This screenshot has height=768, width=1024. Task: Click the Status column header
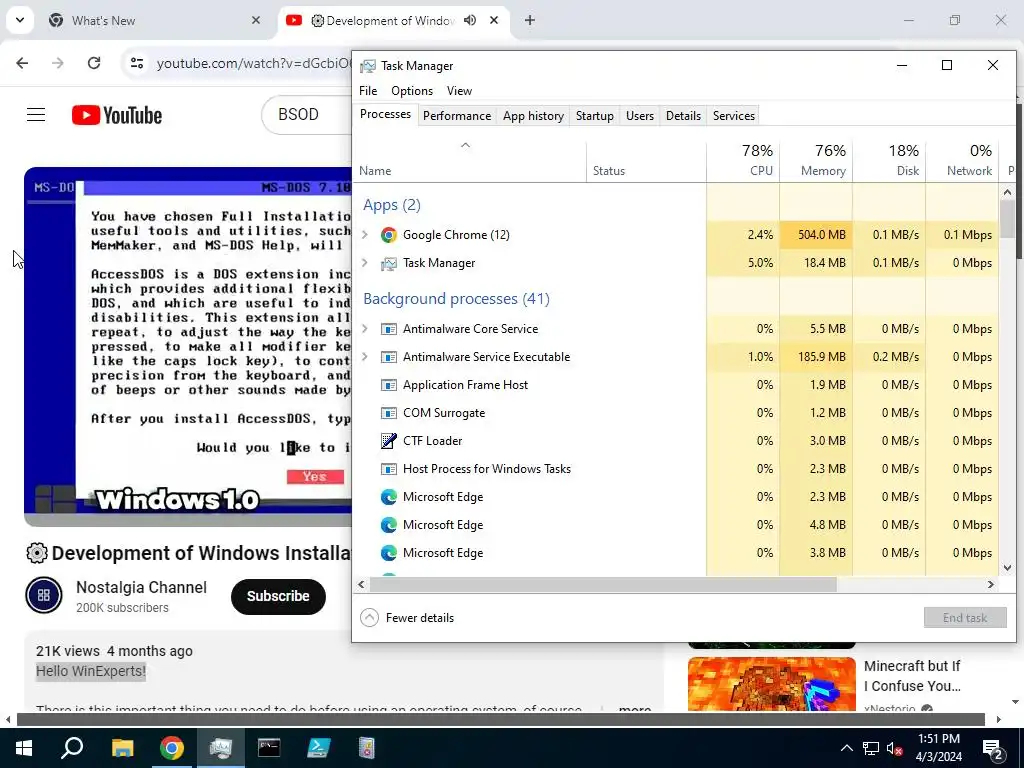click(647, 161)
